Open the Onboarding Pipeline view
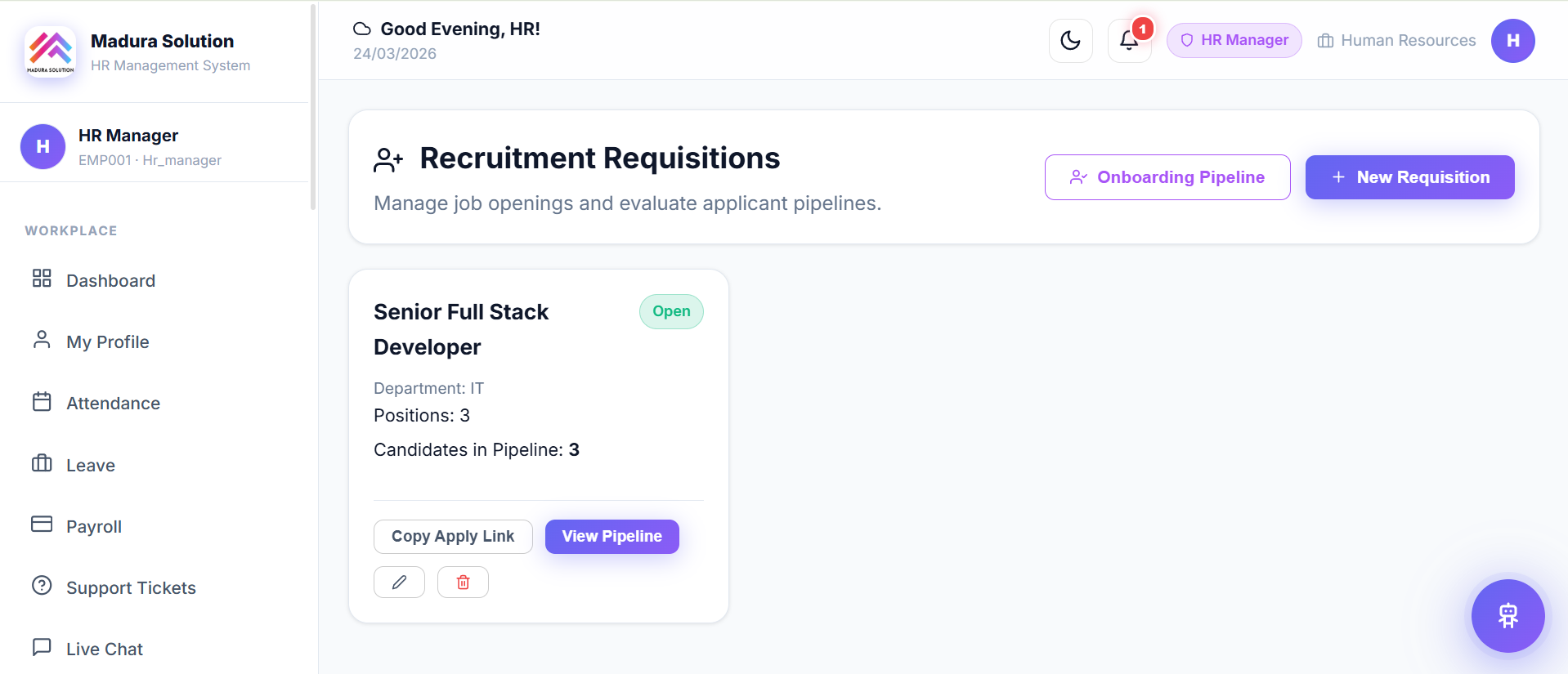This screenshot has height=674, width=1568. pos(1167,176)
